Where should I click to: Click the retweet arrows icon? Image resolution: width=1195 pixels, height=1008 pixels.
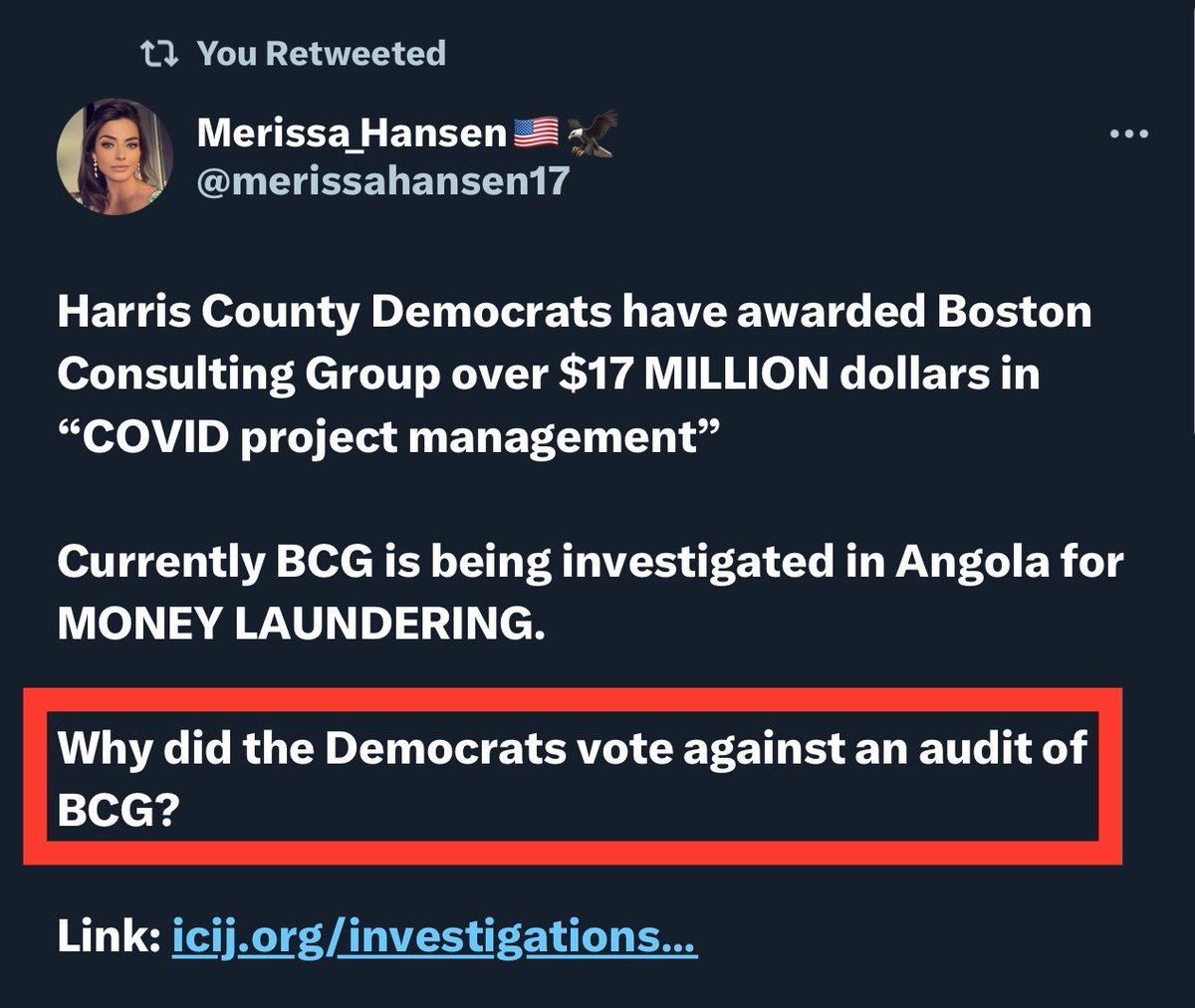click(158, 54)
